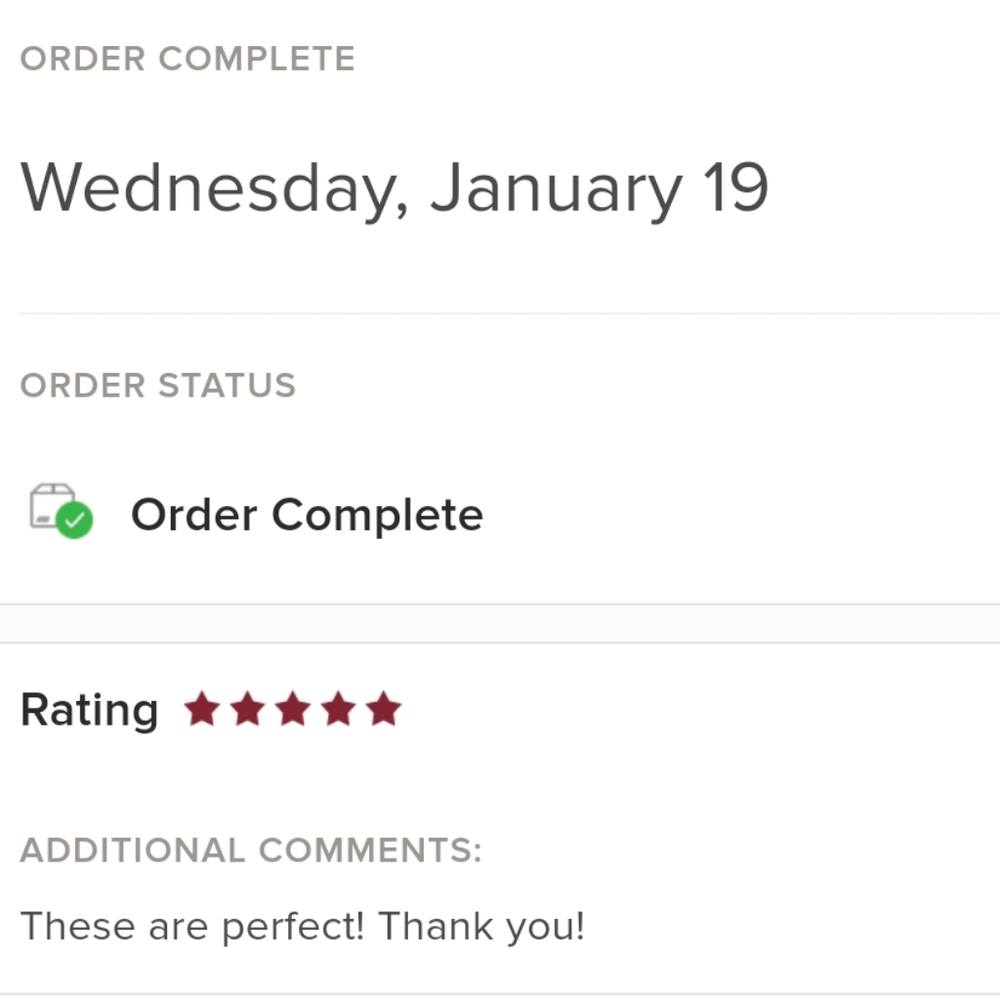1000x998 pixels.
Task: Click the ORDER COMPLETE header label
Action: pos(188,59)
